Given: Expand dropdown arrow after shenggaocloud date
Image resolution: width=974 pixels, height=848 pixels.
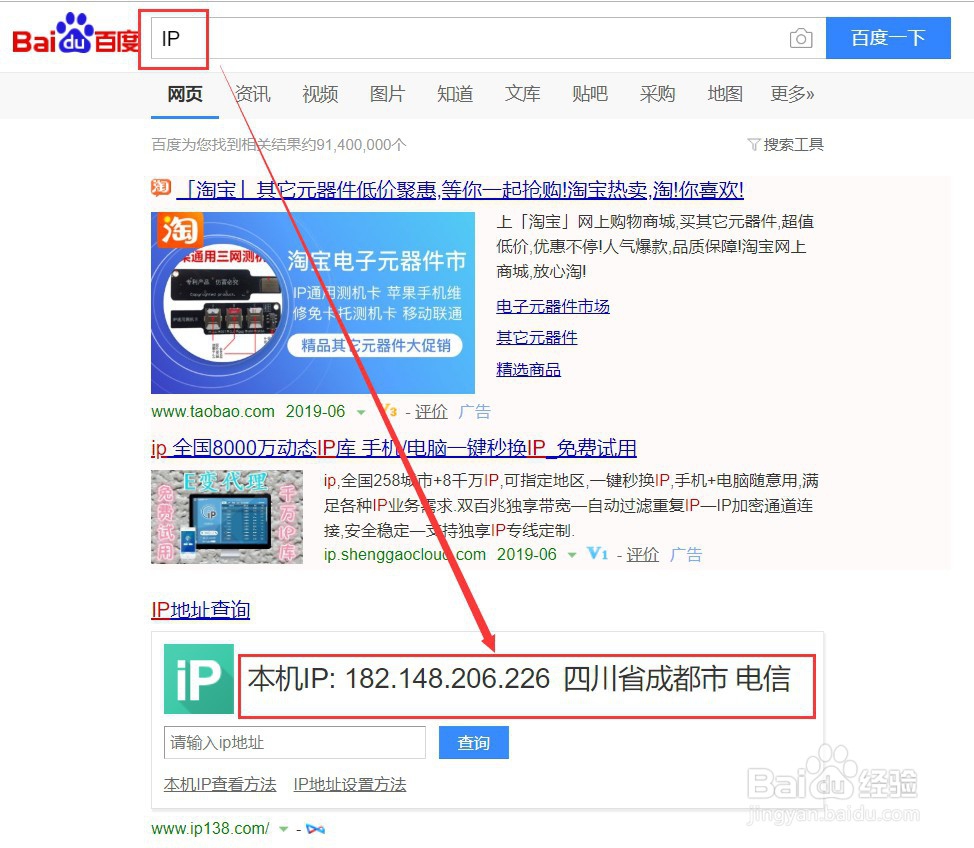Looking at the screenshot, I should [x=571, y=555].
